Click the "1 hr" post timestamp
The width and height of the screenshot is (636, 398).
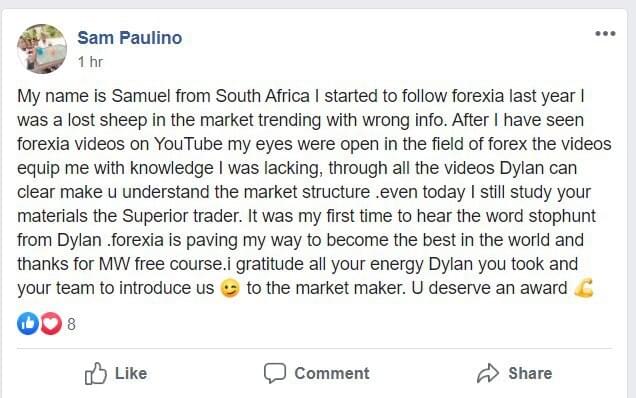pos(90,62)
